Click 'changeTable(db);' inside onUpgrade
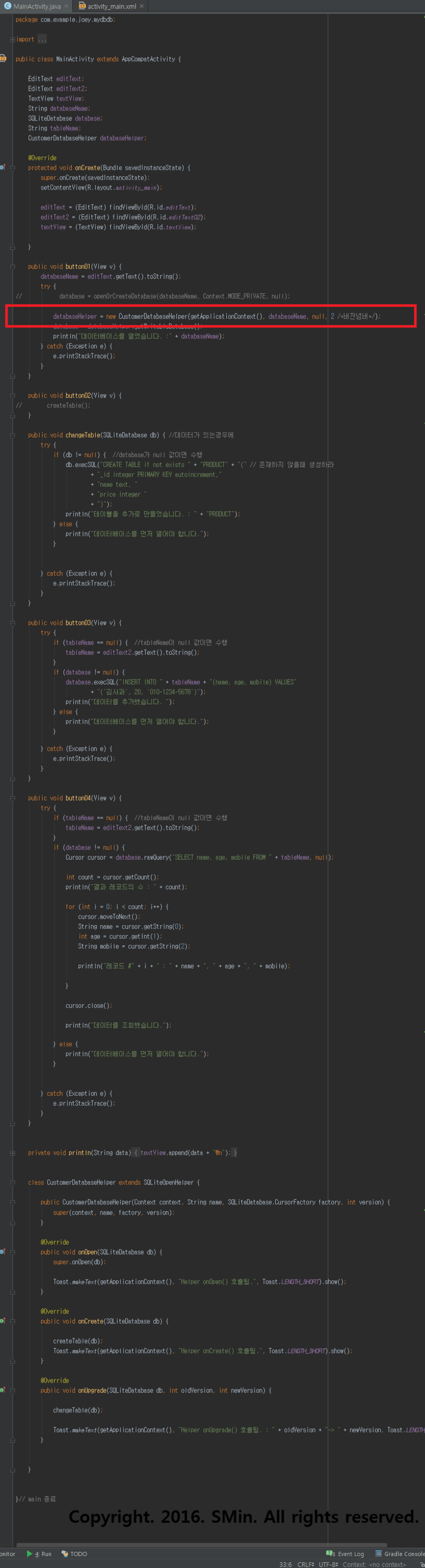 (x=78, y=1409)
